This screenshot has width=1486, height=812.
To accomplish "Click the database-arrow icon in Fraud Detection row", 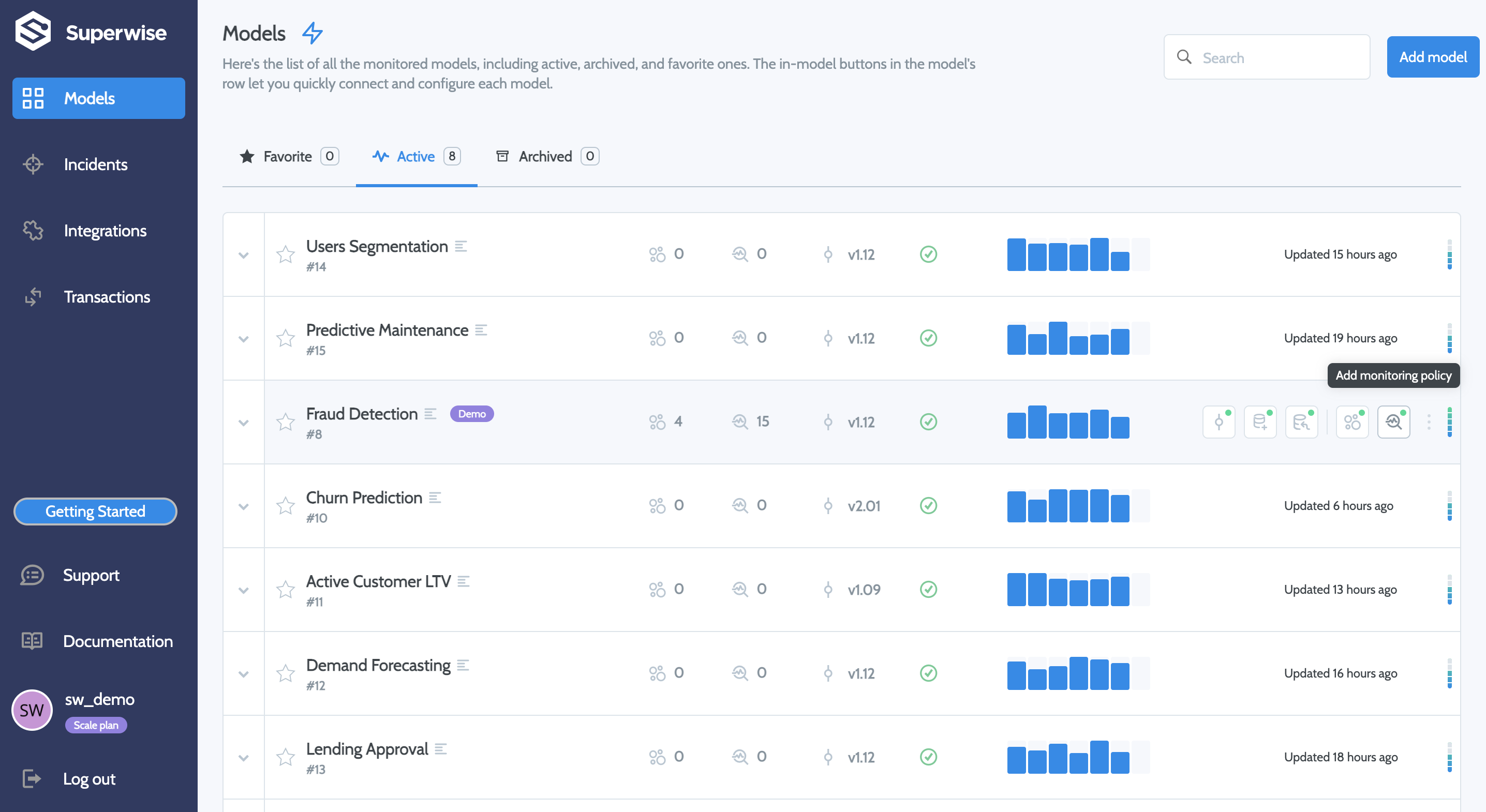I will point(1301,422).
